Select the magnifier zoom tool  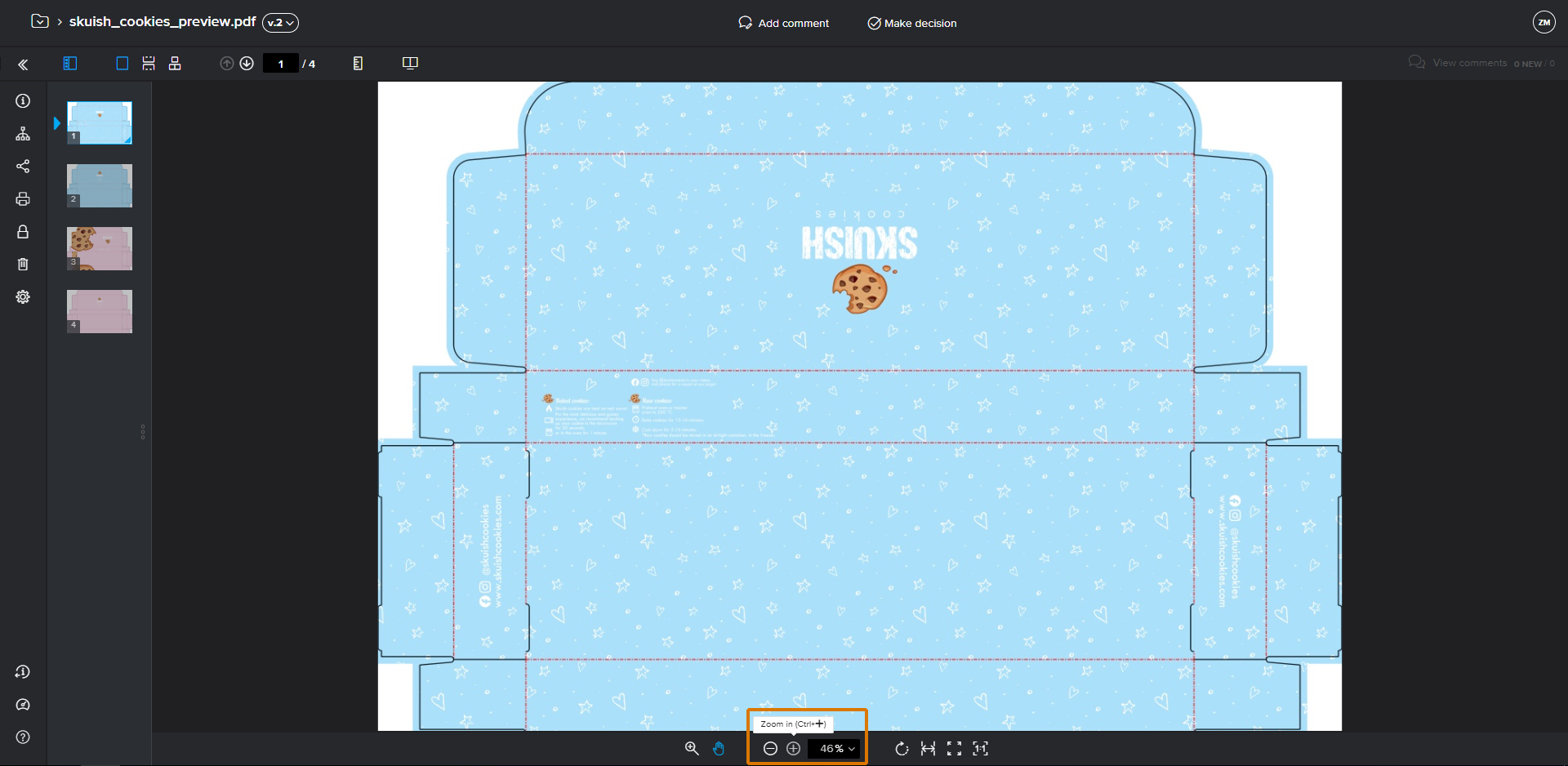coord(692,748)
